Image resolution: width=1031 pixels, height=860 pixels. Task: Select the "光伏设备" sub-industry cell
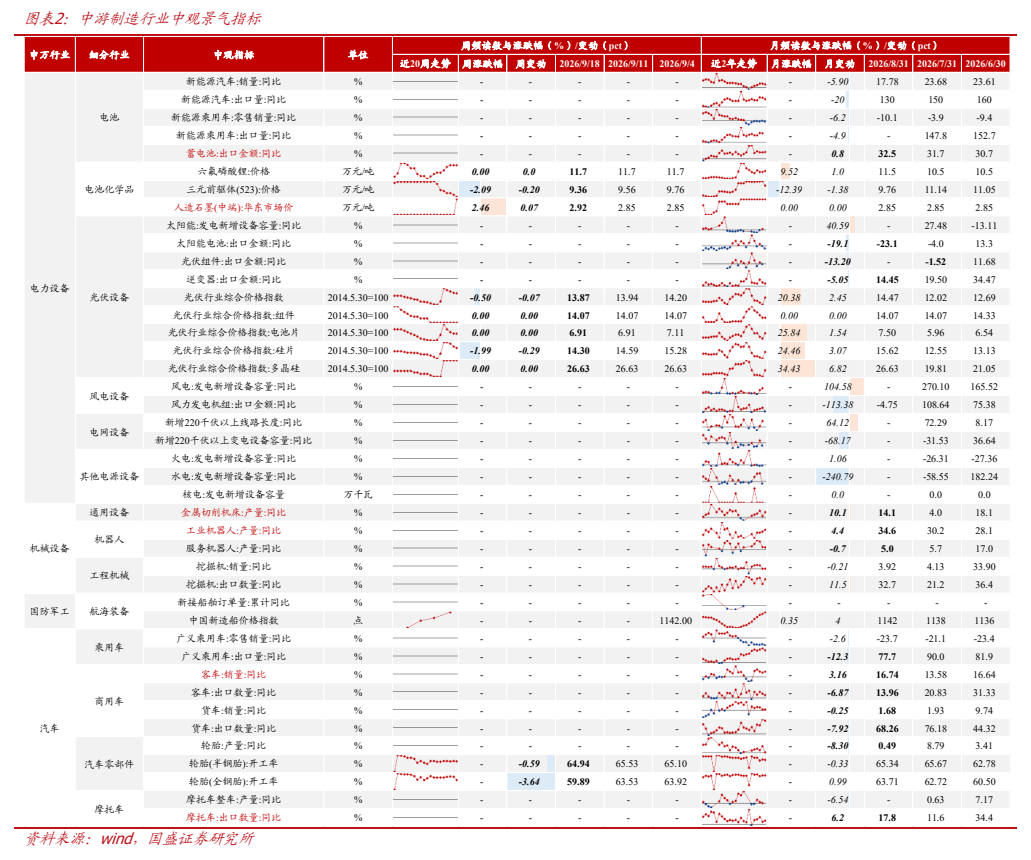coord(109,297)
